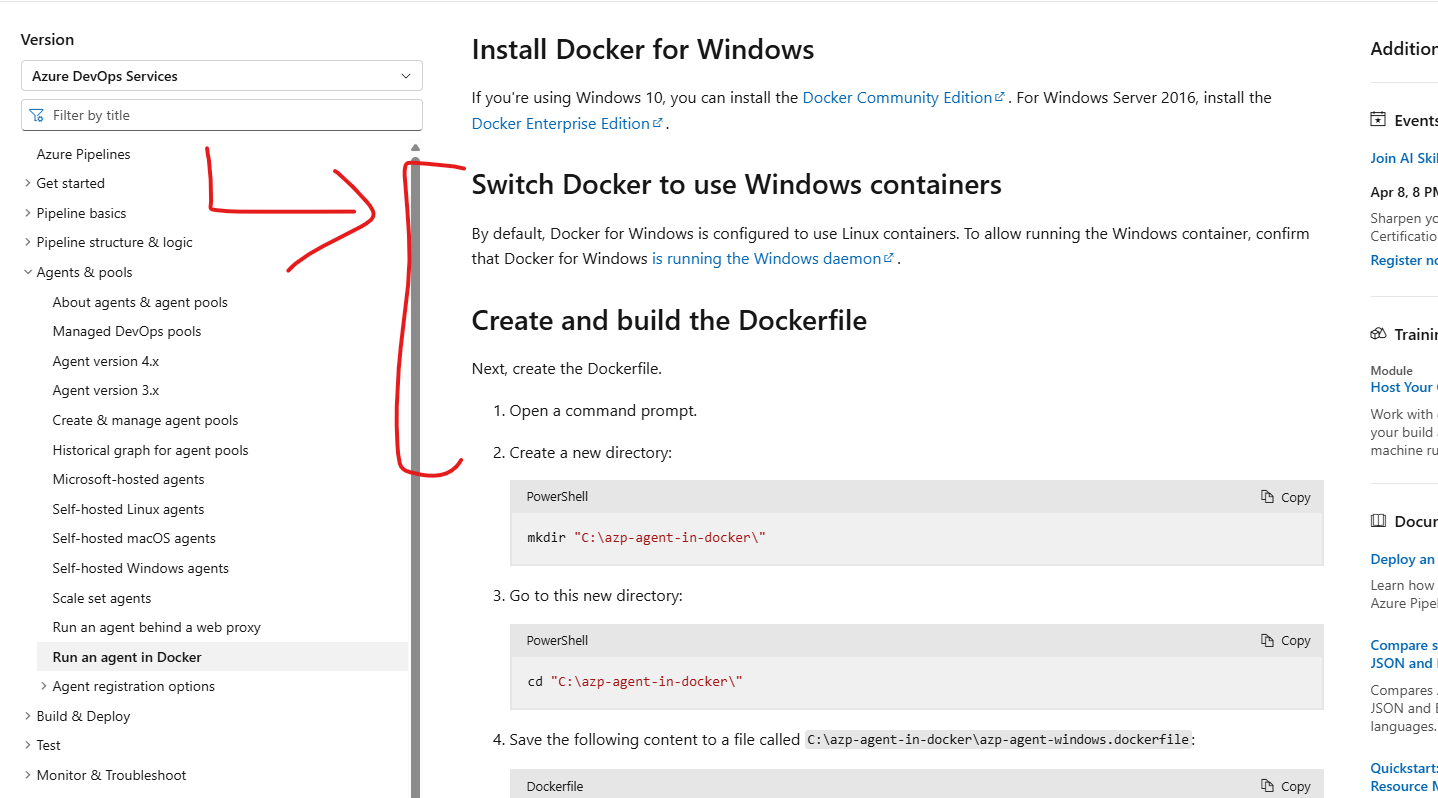Viewport: 1438px width, 798px height.
Task: Open About agents & agent pools
Action: (140, 302)
